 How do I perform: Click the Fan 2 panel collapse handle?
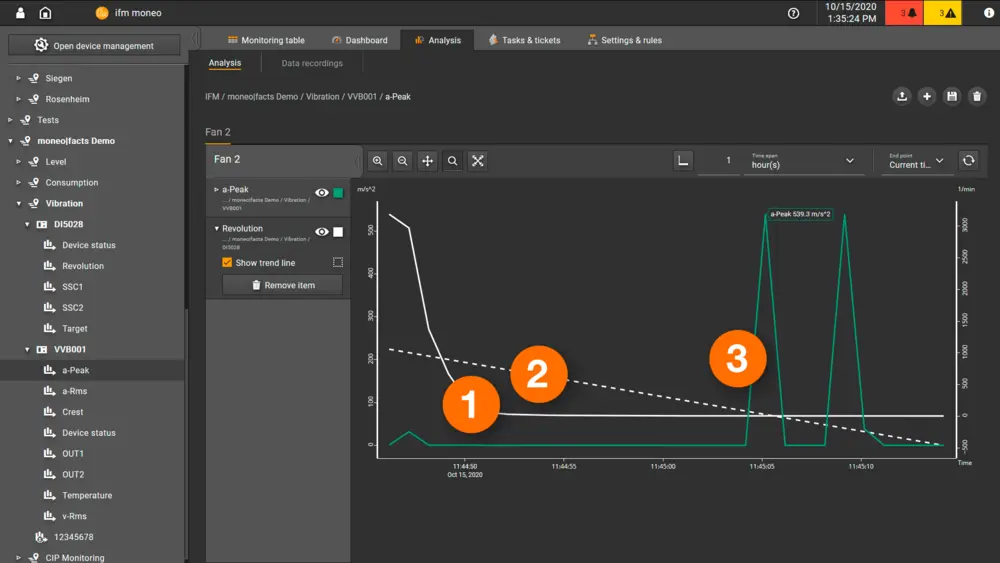pos(356,161)
